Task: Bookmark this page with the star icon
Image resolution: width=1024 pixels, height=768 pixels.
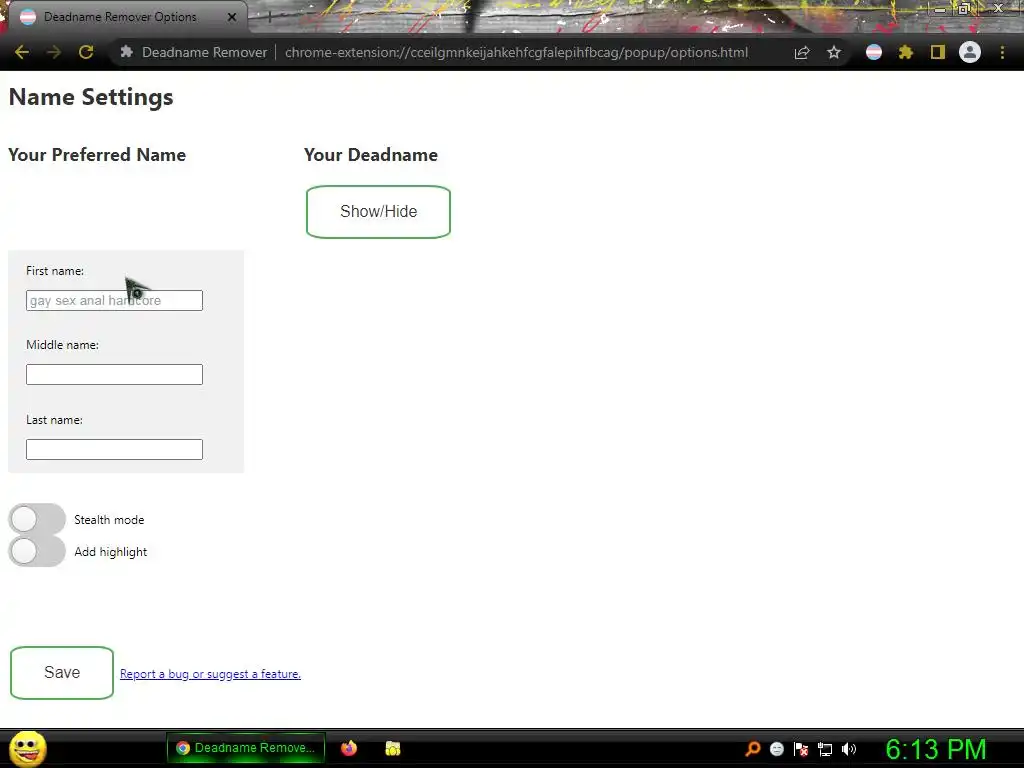Action: pos(834,52)
